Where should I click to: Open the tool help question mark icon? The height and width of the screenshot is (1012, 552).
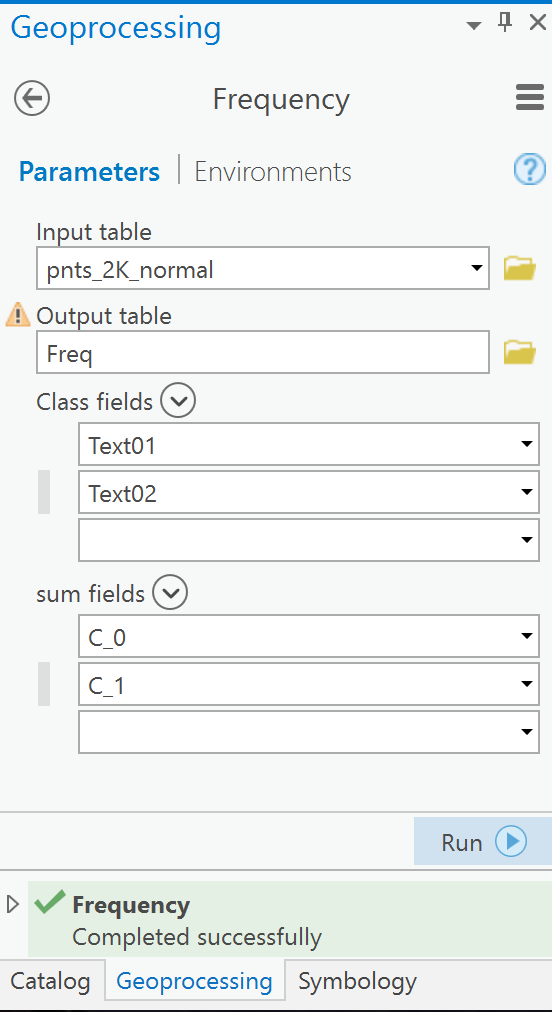click(x=529, y=170)
